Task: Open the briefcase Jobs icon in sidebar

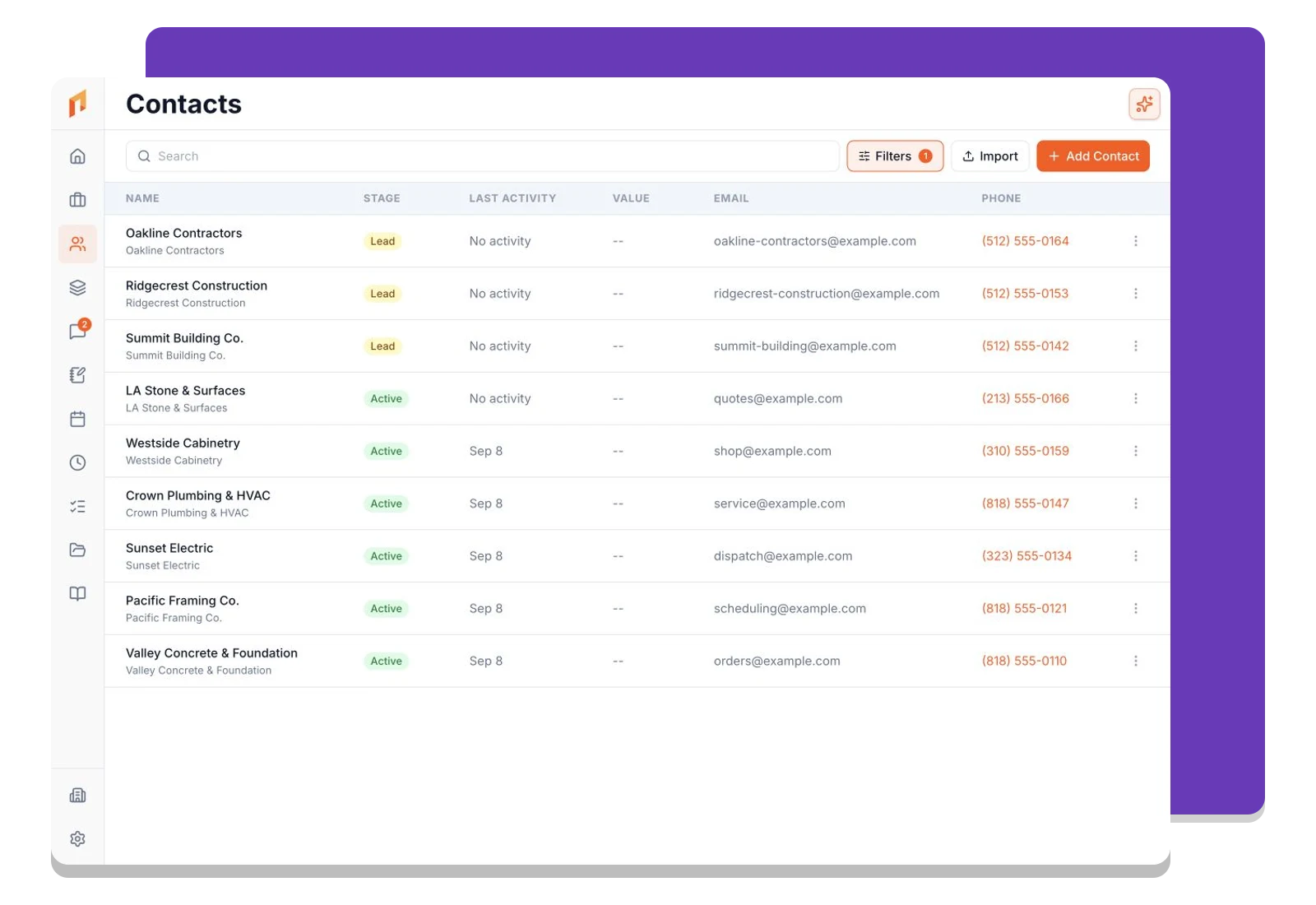Action: tap(77, 200)
